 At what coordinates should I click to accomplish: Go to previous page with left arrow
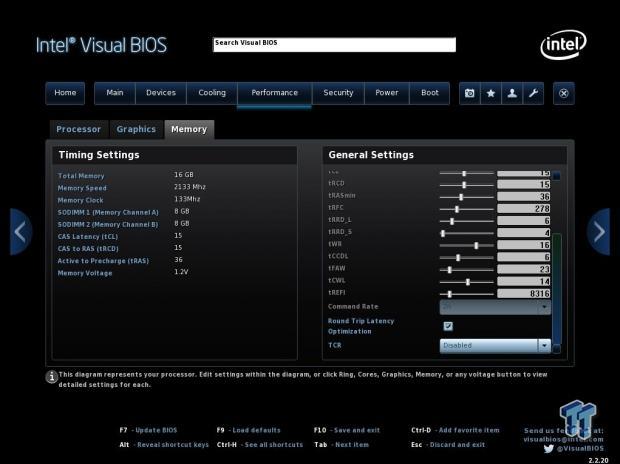pos(20,232)
